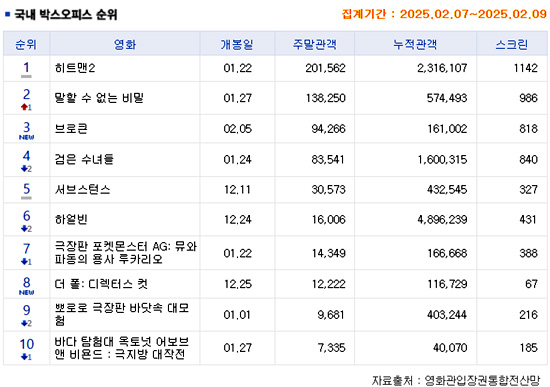Click the weekend audience value 94,266
The image size is (550, 387).
(328, 129)
